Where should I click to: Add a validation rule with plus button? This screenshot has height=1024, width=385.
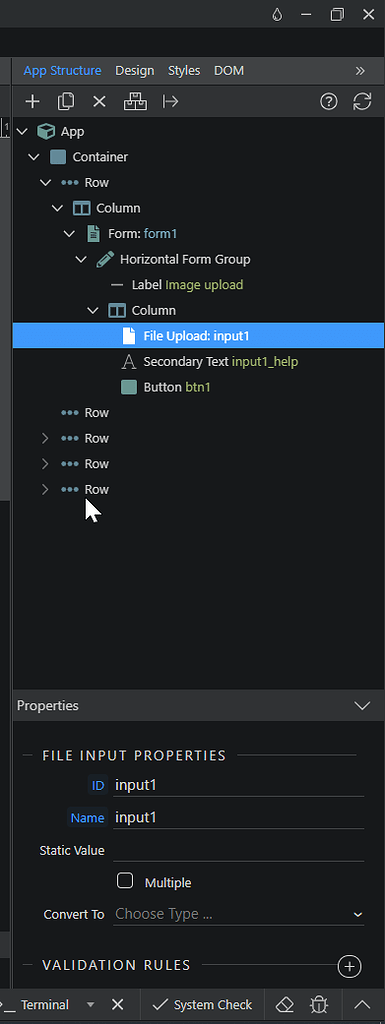pos(349,967)
